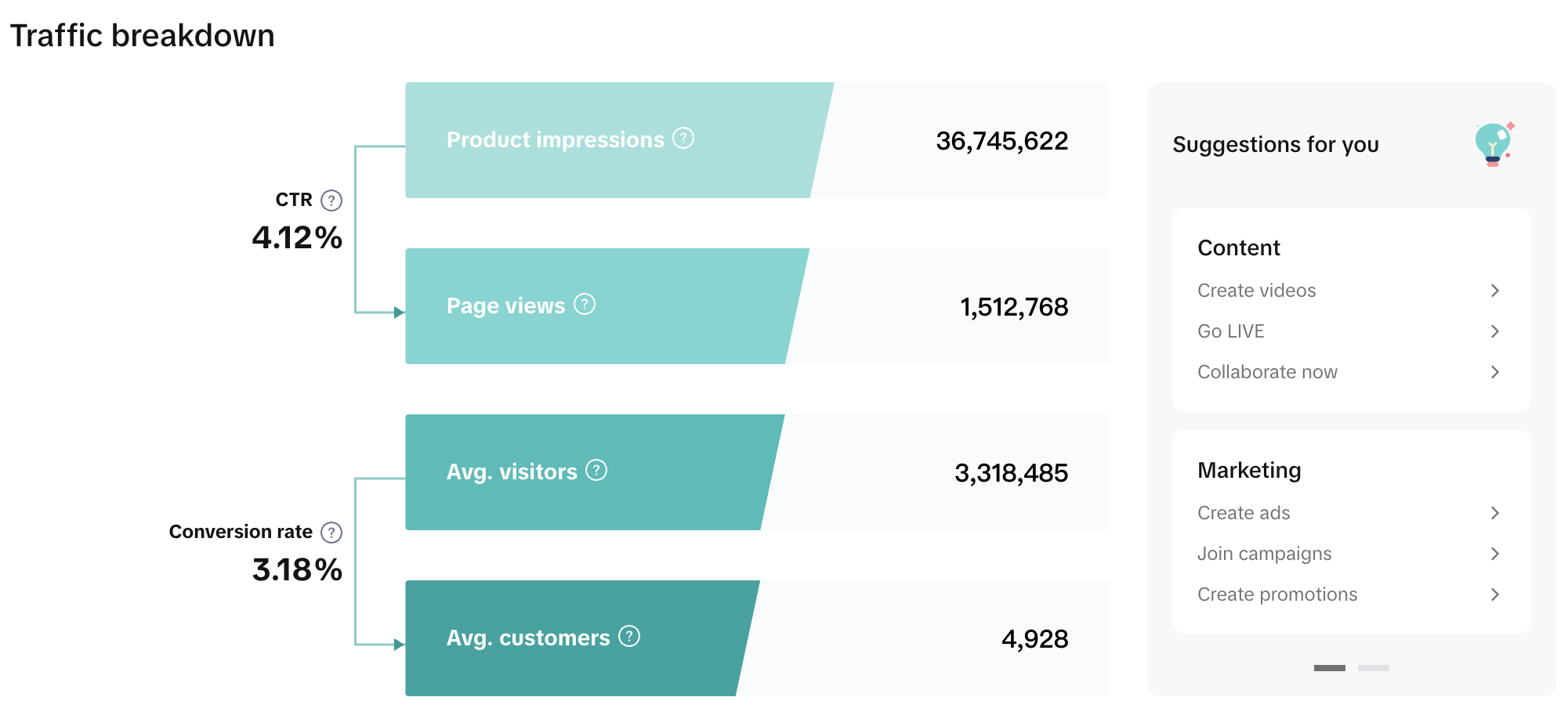The height and width of the screenshot is (708, 1568).
Task: Click the Join campaigns chevron
Action: (x=1494, y=554)
